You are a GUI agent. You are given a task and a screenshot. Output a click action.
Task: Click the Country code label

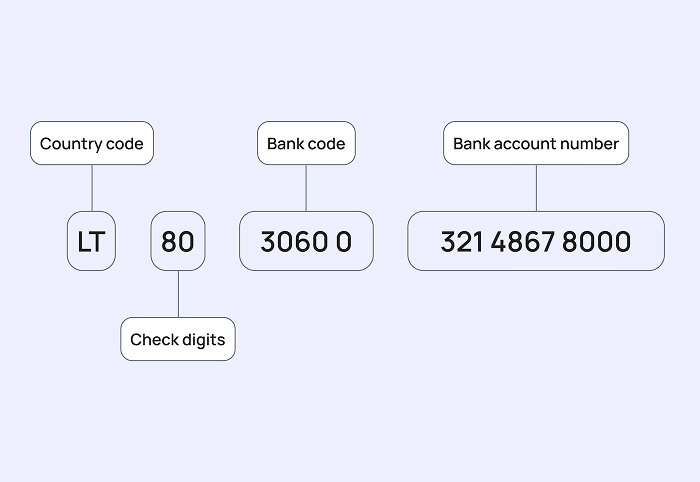coord(92,143)
